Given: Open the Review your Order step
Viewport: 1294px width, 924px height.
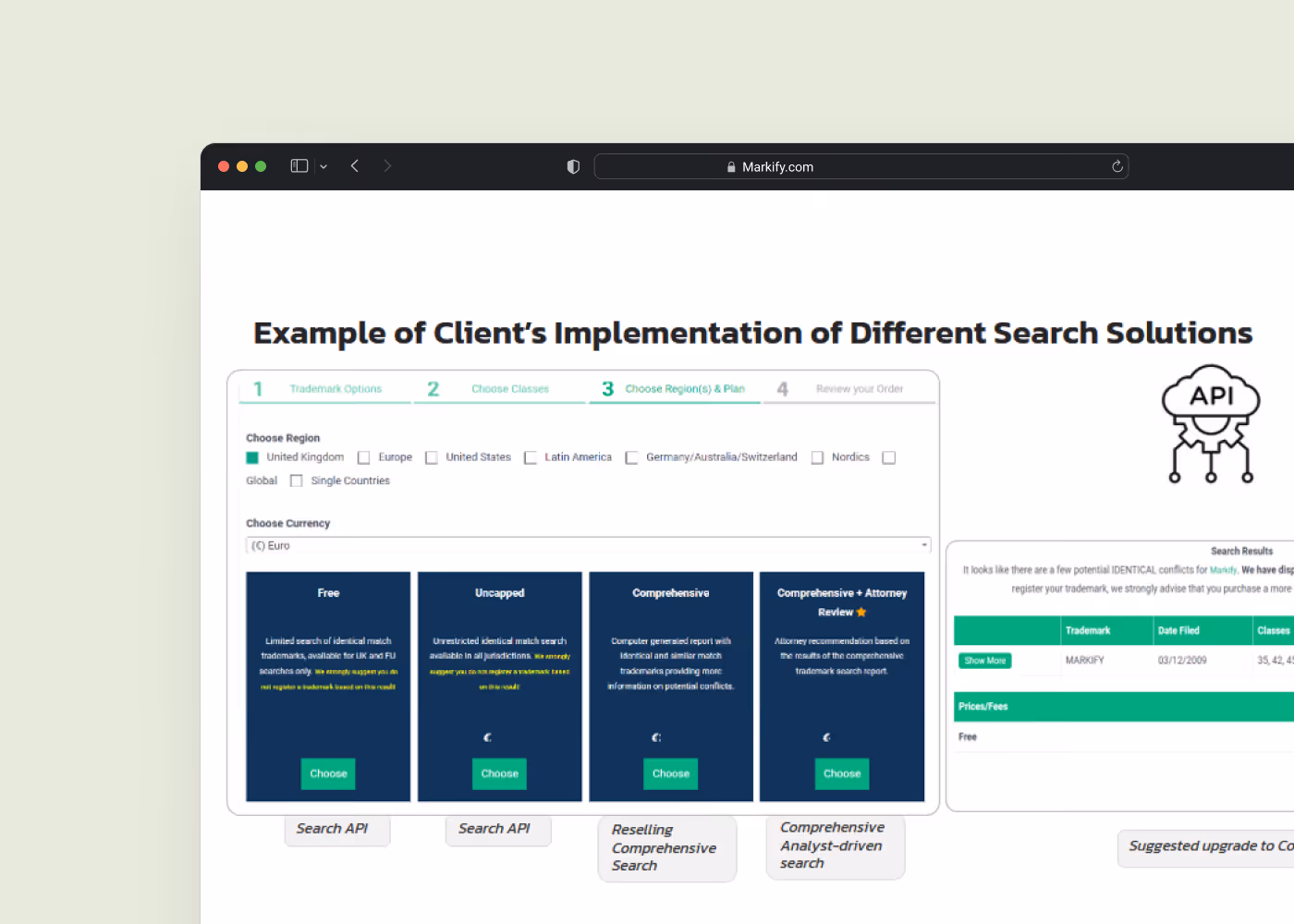Looking at the screenshot, I should (x=850, y=389).
